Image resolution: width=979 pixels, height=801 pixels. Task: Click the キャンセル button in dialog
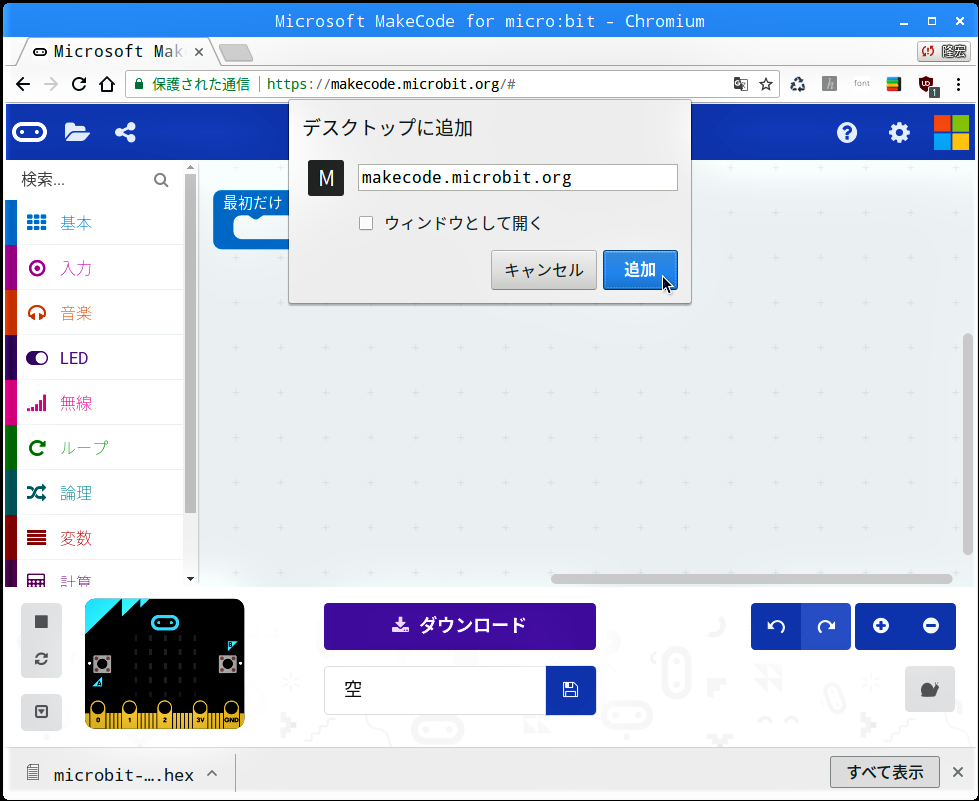tap(544, 270)
